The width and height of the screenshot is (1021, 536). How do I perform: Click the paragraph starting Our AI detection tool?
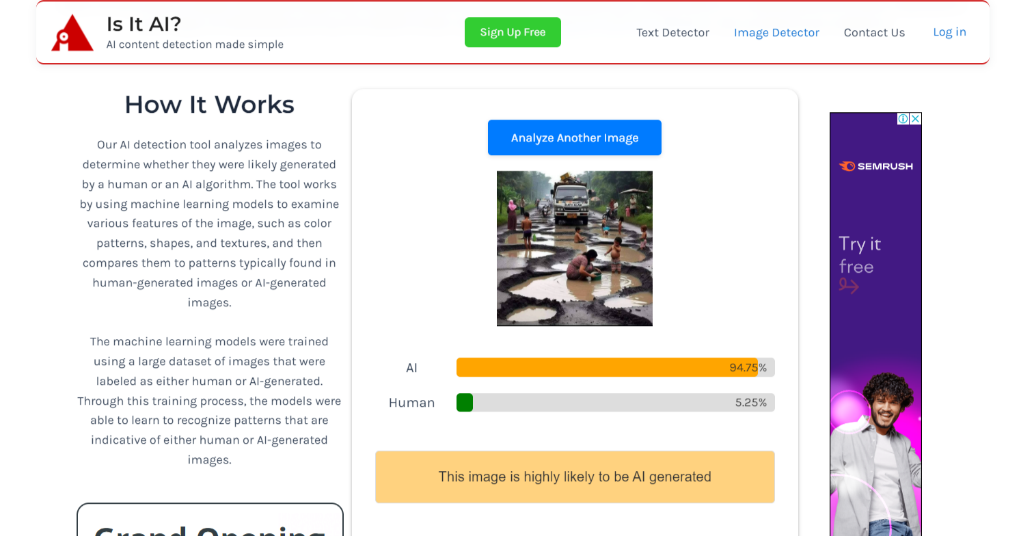209,223
